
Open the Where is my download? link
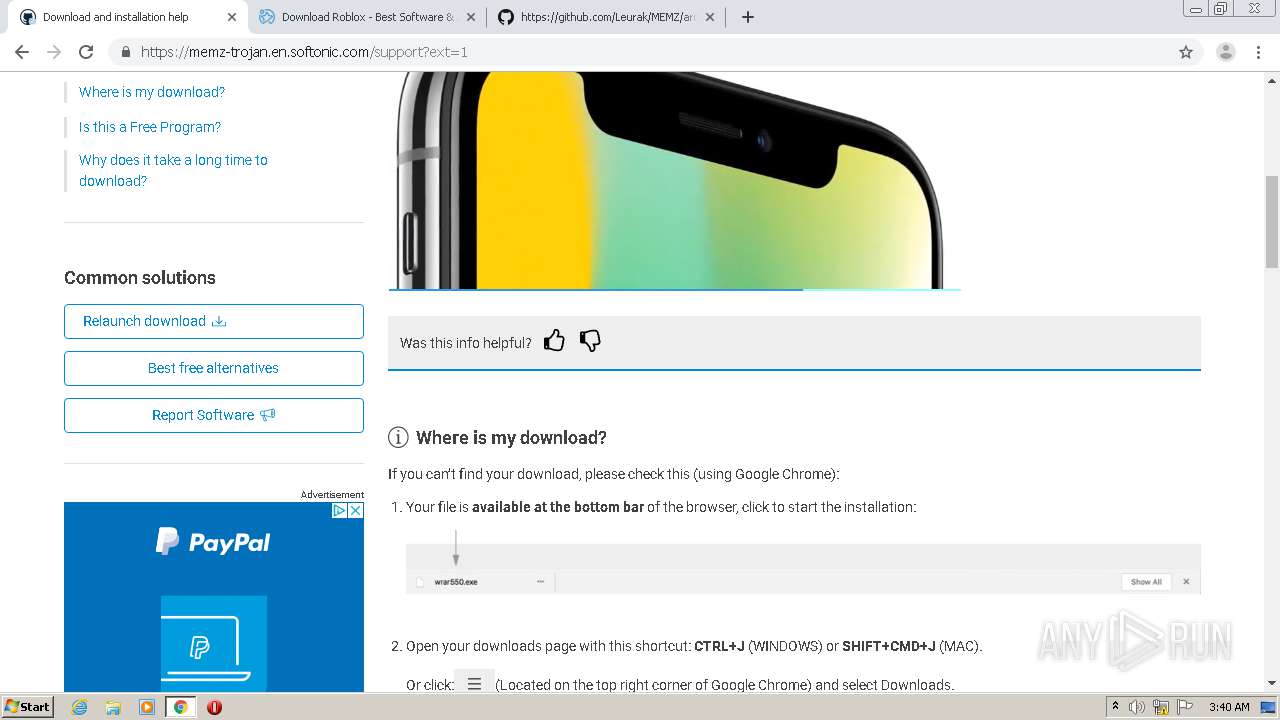(x=152, y=92)
